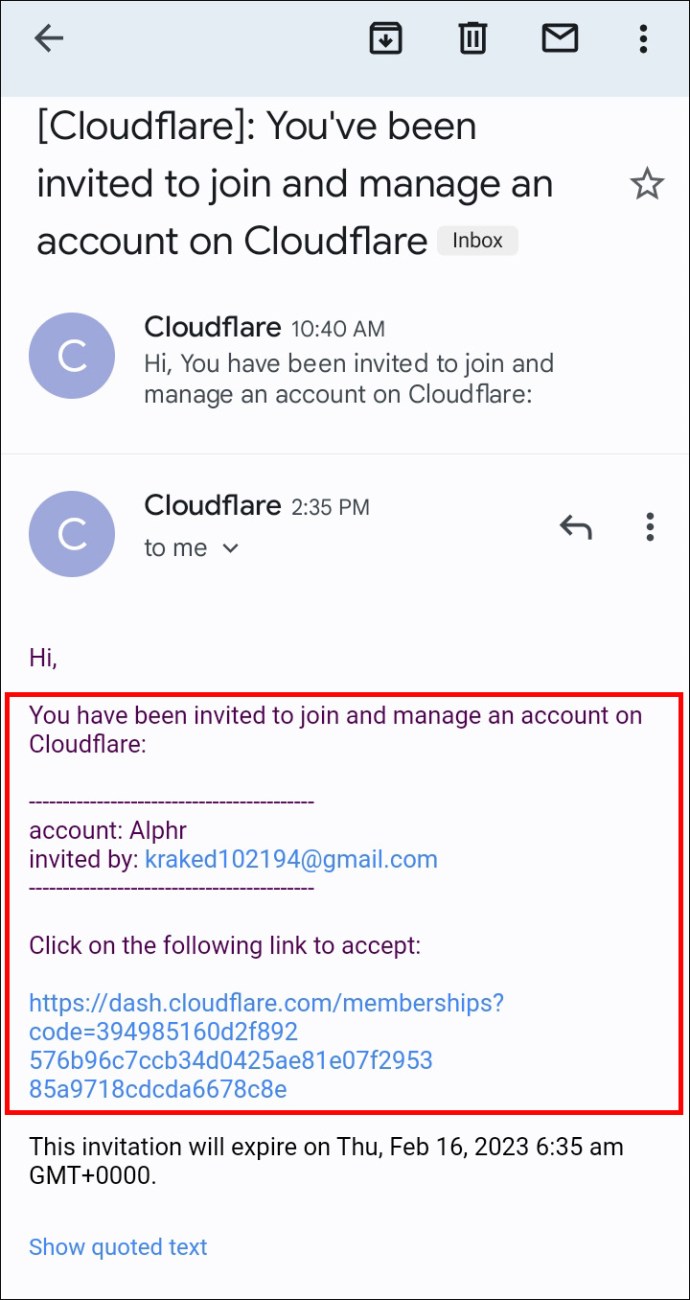Viewport: 690px width, 1300px height.
Task: Delete the email with trash icon
Action: tap(472, 39)
